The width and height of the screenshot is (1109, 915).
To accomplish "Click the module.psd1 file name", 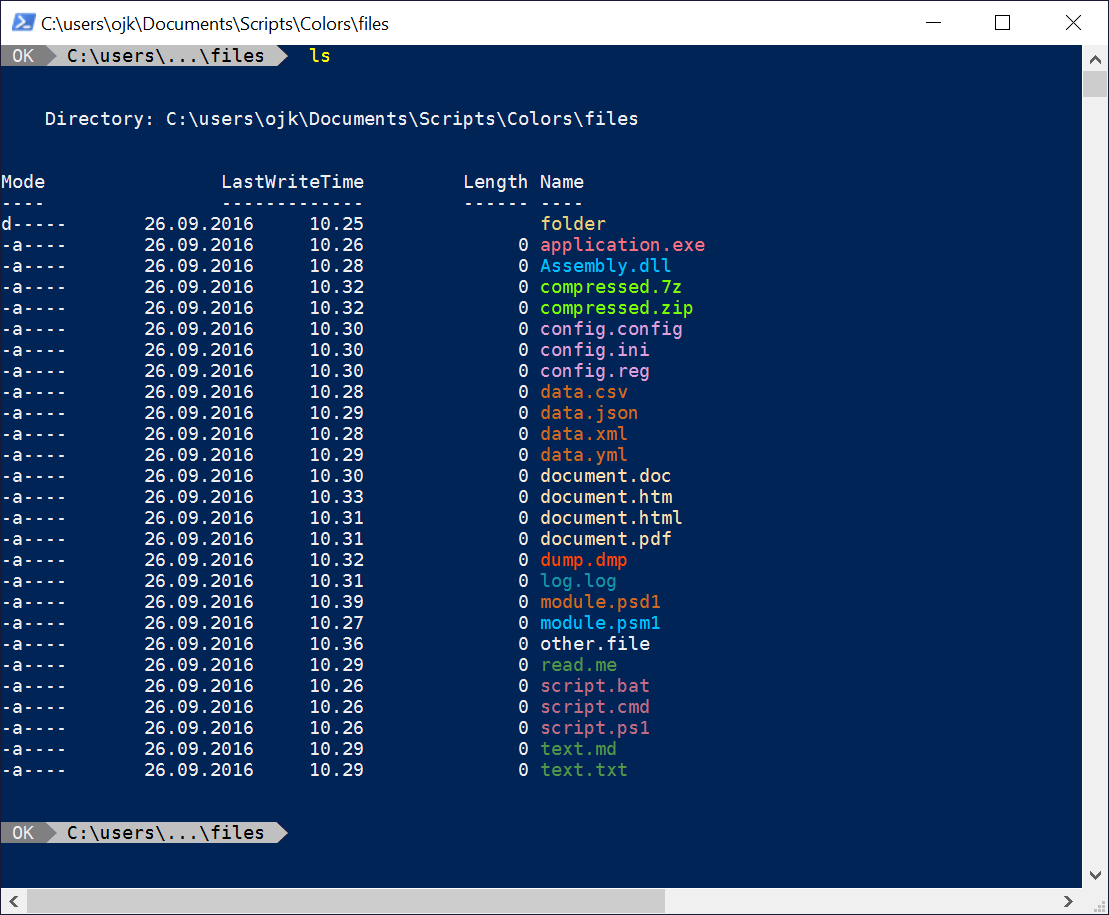I will click(x=600, y=602).
